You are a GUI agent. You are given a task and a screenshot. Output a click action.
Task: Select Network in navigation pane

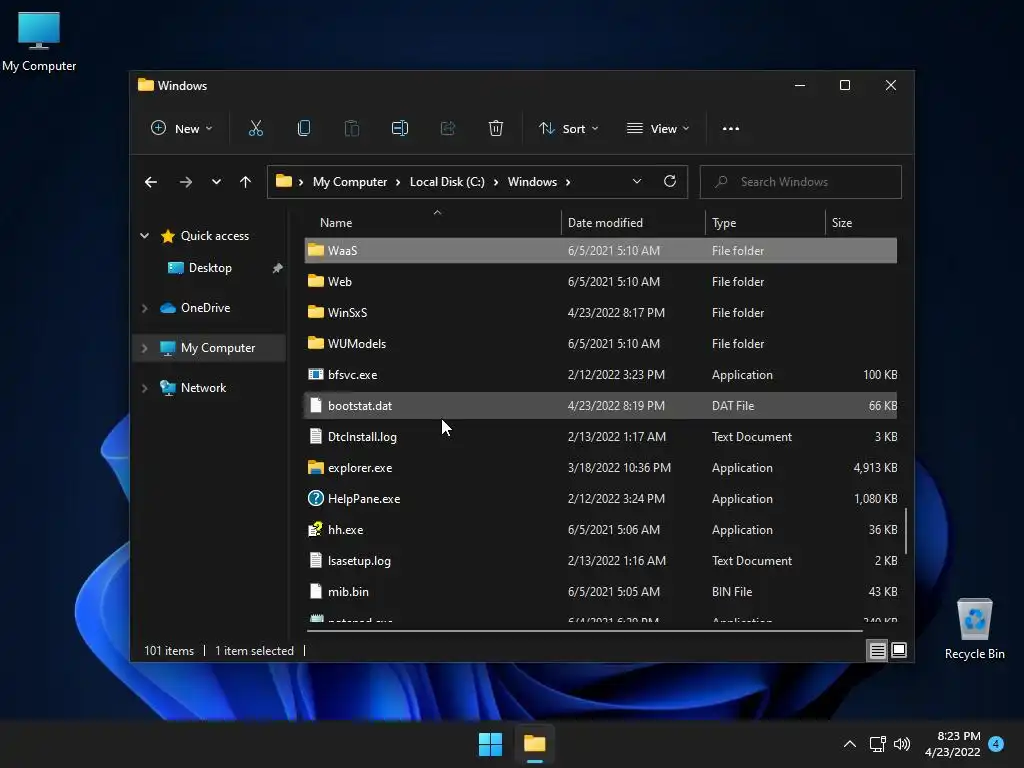(x=203, y=388)
